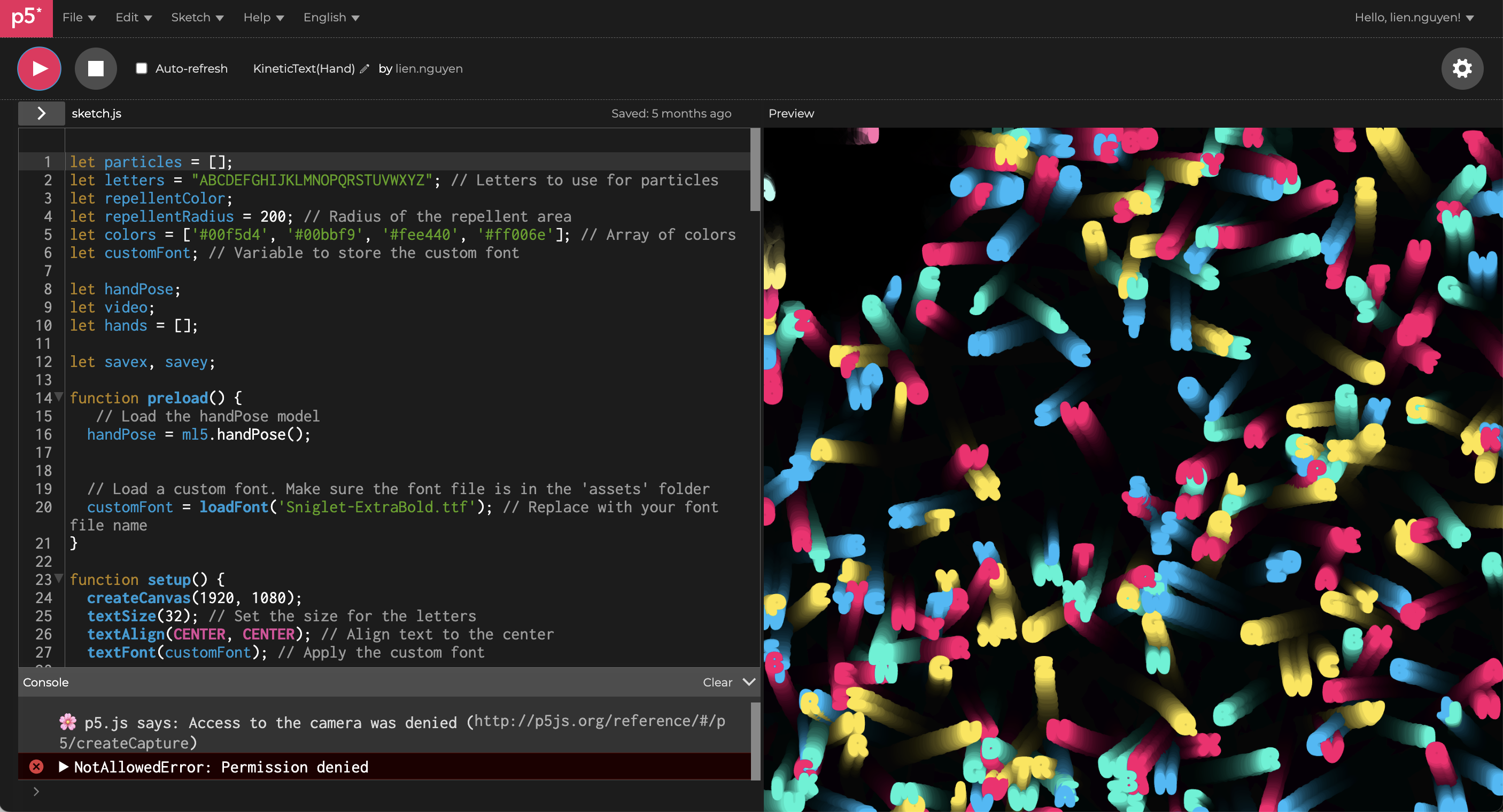Click the KineticText(Hand) sketch title
The width and height of the screenshot is (1503, 812).
[304, 69]
